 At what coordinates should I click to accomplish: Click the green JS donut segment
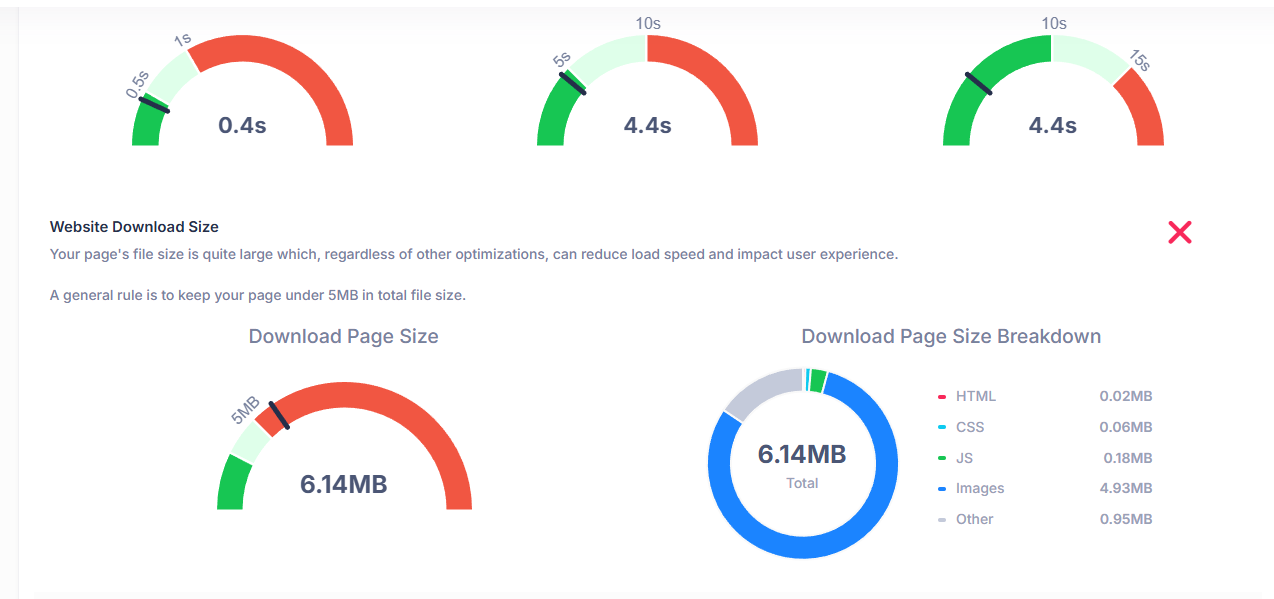(x=818, y=380)
